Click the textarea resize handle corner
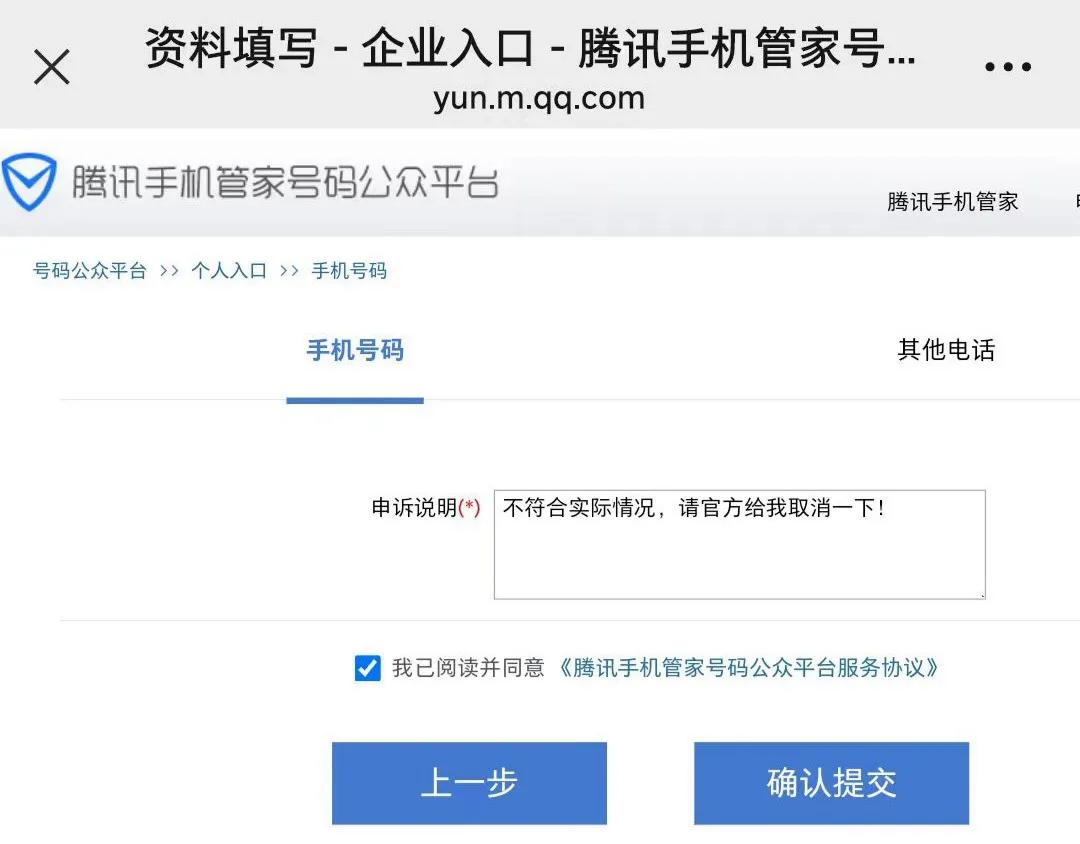 coord(982,595)
